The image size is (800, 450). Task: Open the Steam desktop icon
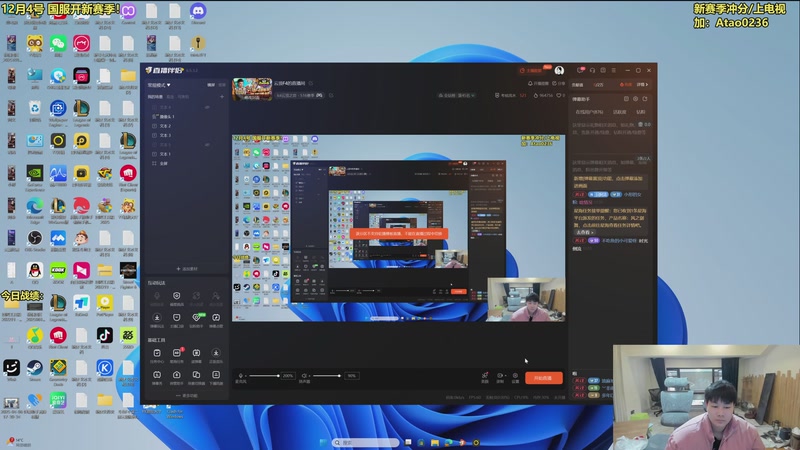35,368
